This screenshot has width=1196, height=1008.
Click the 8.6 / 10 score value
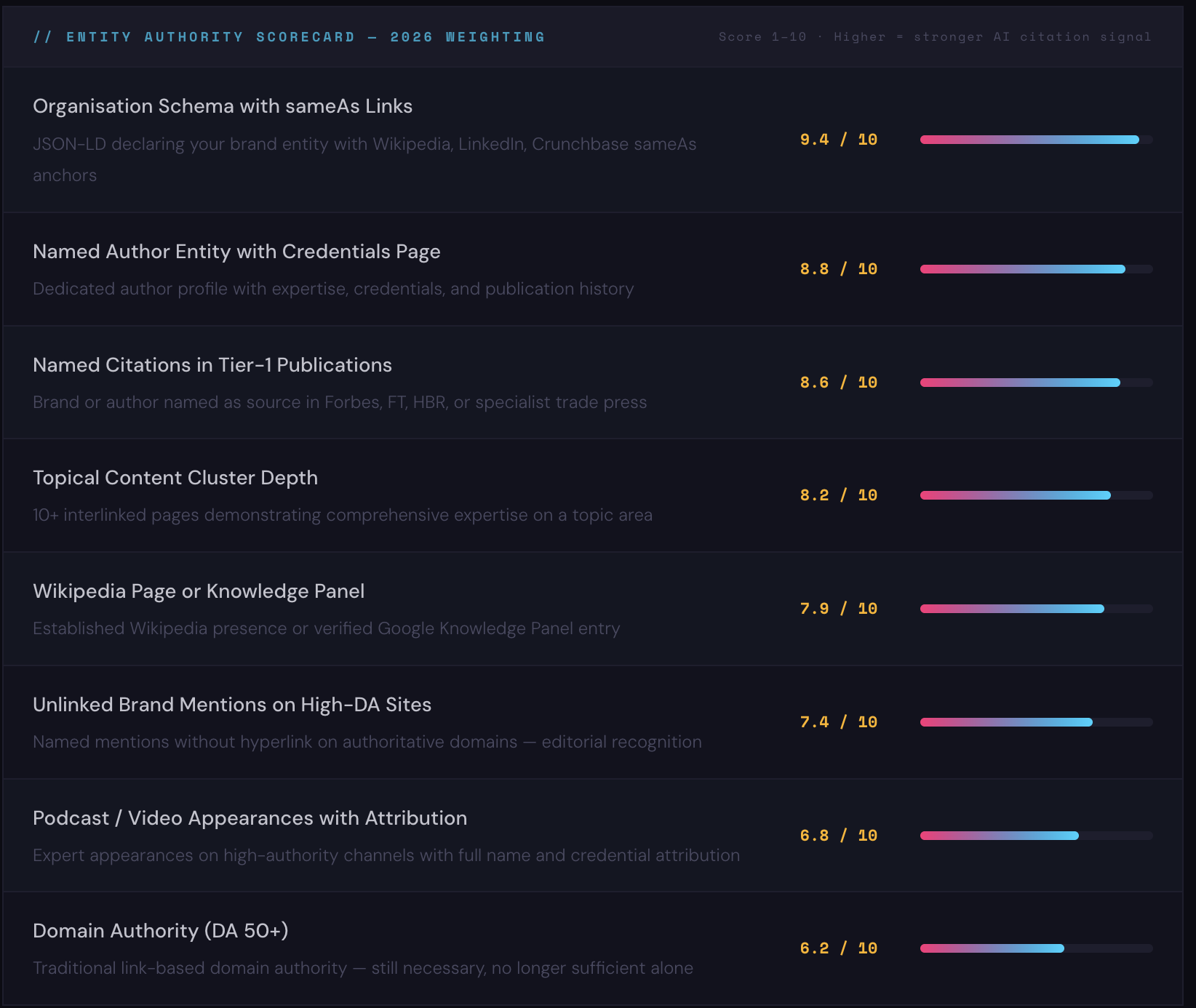click(837, 382)
